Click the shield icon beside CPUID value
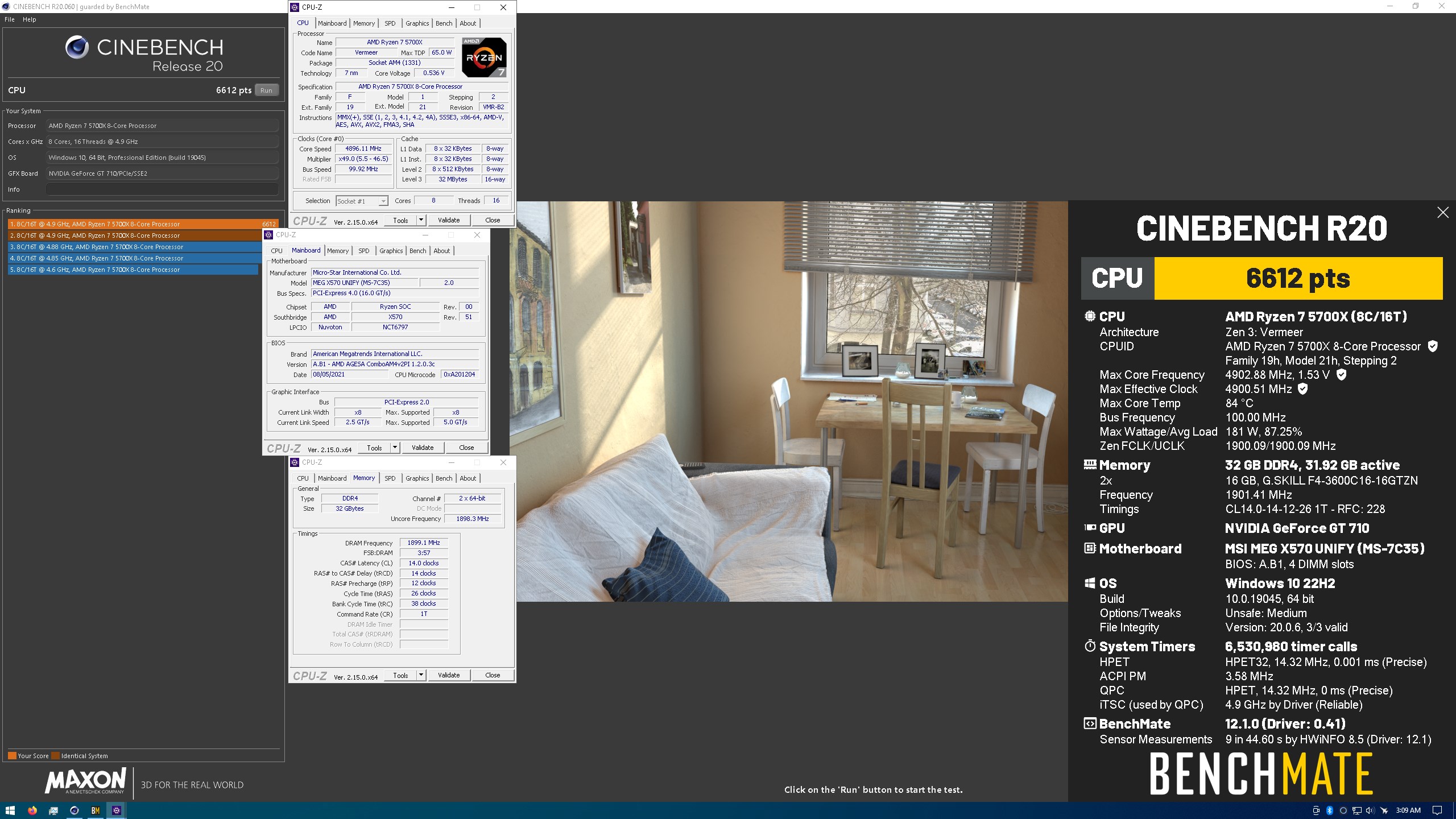The height and width of the screenshot is (819, 1456). tap(1433, 346)
